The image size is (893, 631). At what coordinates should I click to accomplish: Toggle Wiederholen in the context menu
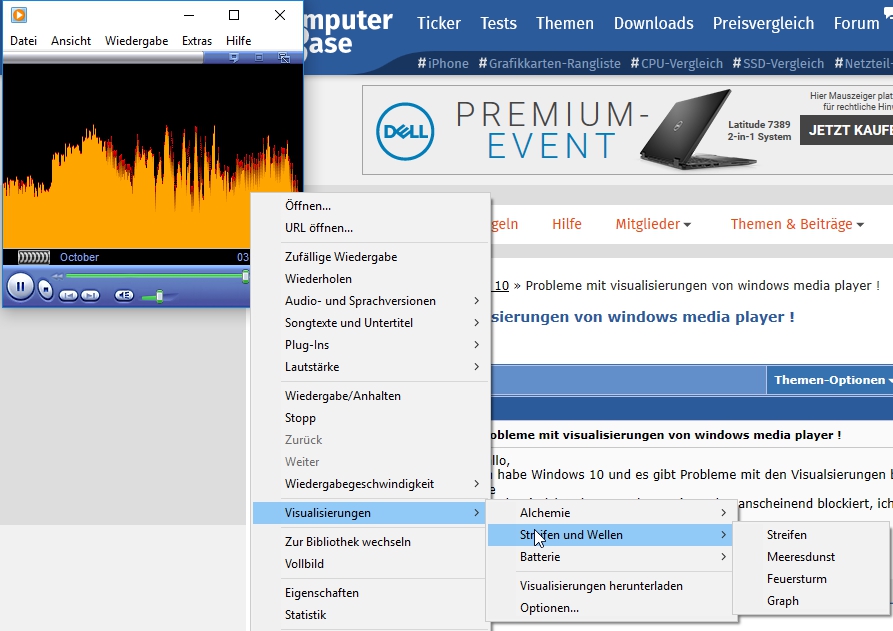point(371,279)
